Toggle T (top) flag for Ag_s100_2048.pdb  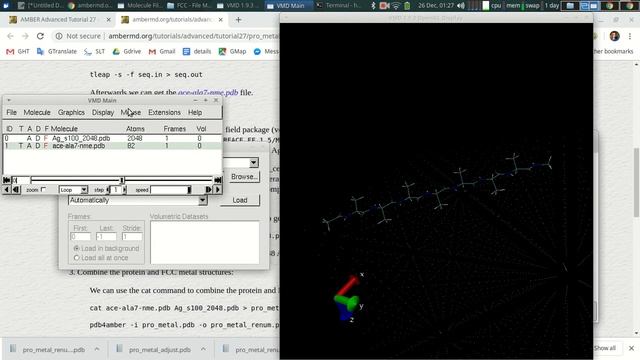tap(21, 138)
